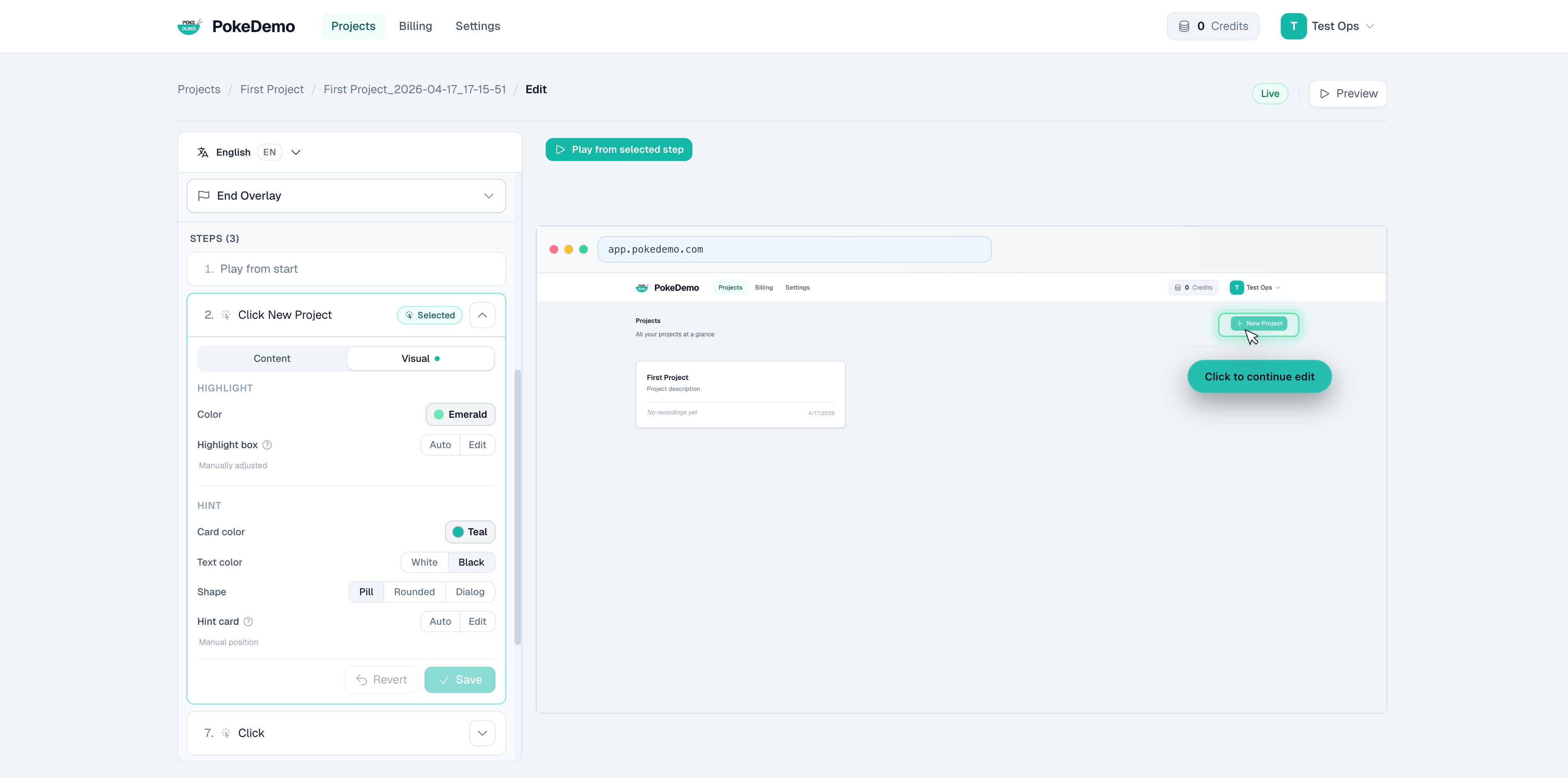Click the step 7 click-cursor icon
This screenshot has width=1568, height=778.
[226, 733]
